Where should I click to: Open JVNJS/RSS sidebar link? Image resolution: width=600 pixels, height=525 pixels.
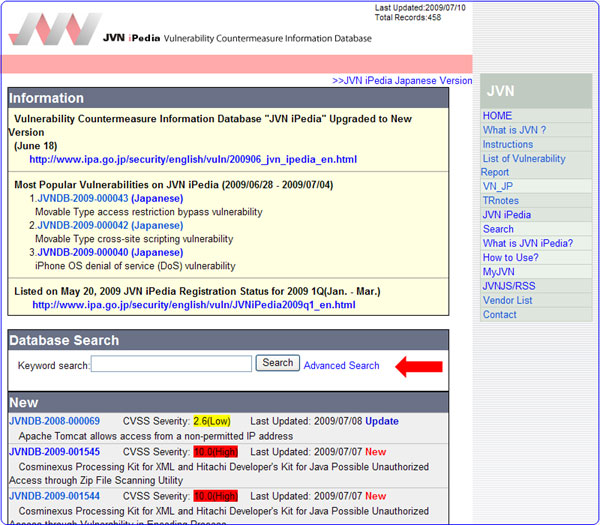(509, 286)
